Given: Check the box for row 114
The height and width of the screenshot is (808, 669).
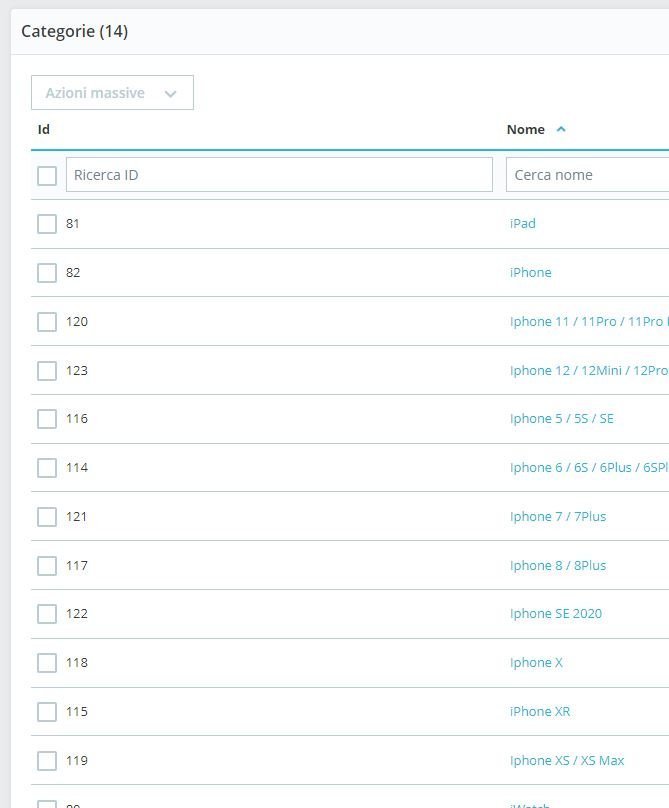Looking at the screenshot, I should point(47,468).
